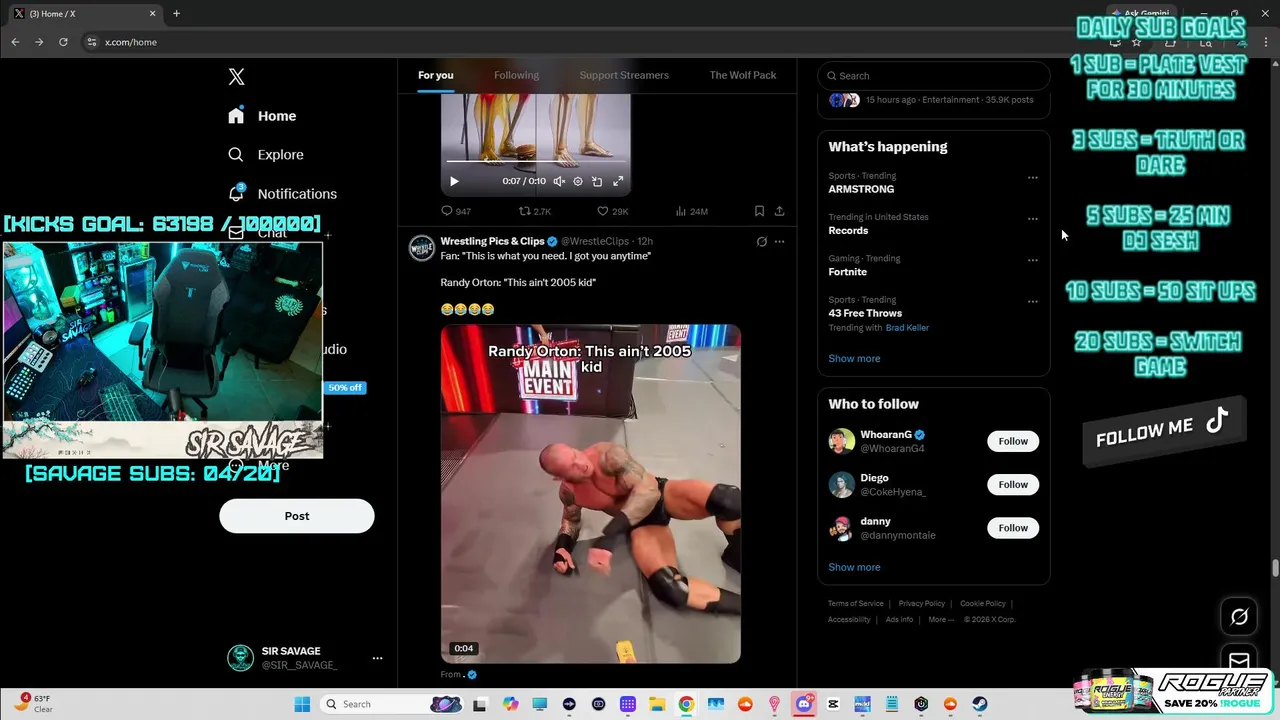Open the Fortnite trending topic
This screenshot has width=1280, height=720.
tap(847, 272)
